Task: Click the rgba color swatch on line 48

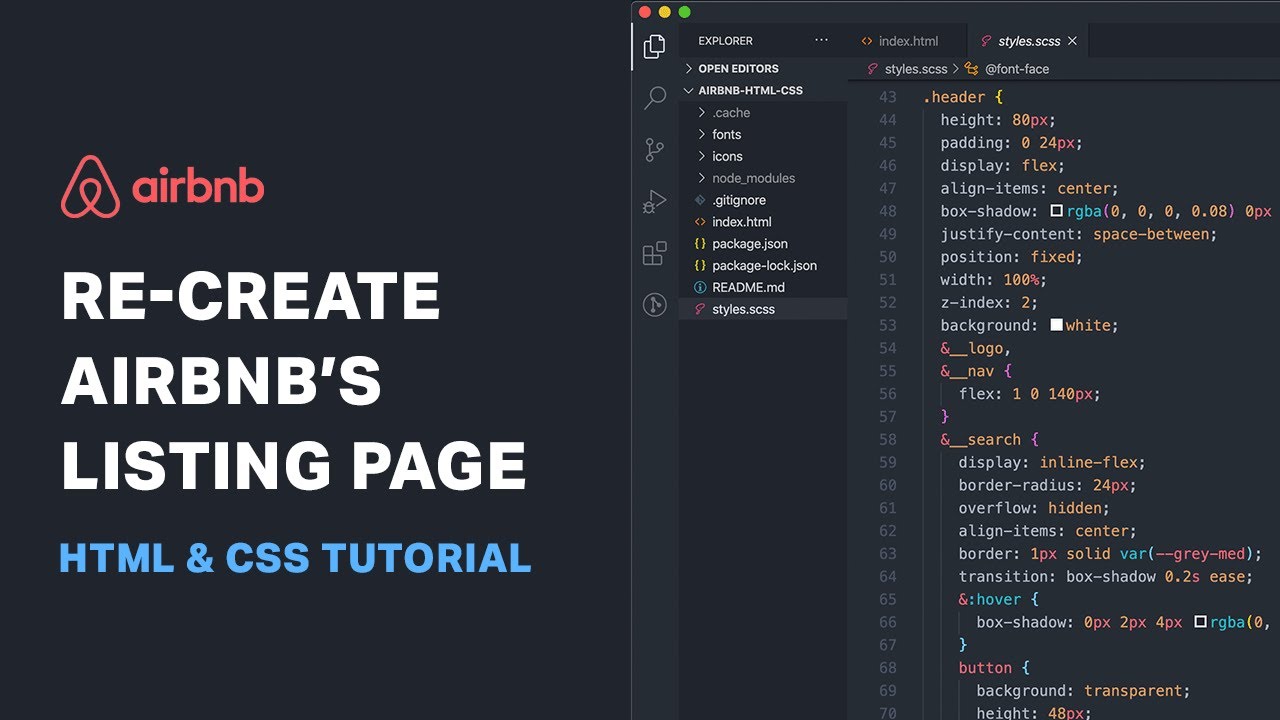Action: [x=1056, y=212]
